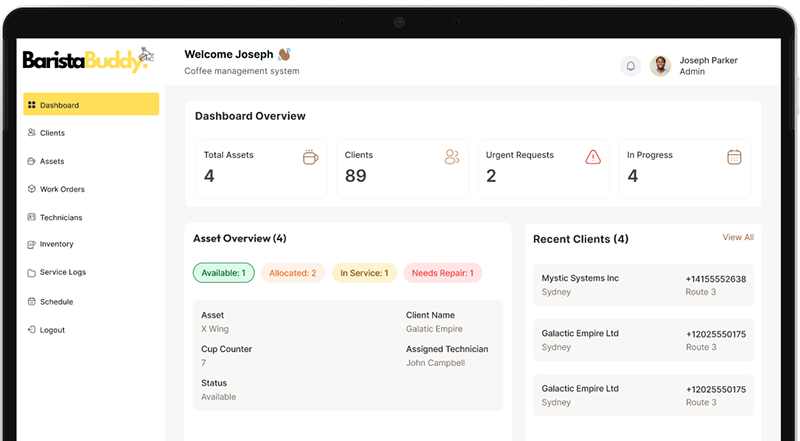Screen dimensions: 800x441
Task: Click the calendar icon on In Progress card
Action: (734, 157)
